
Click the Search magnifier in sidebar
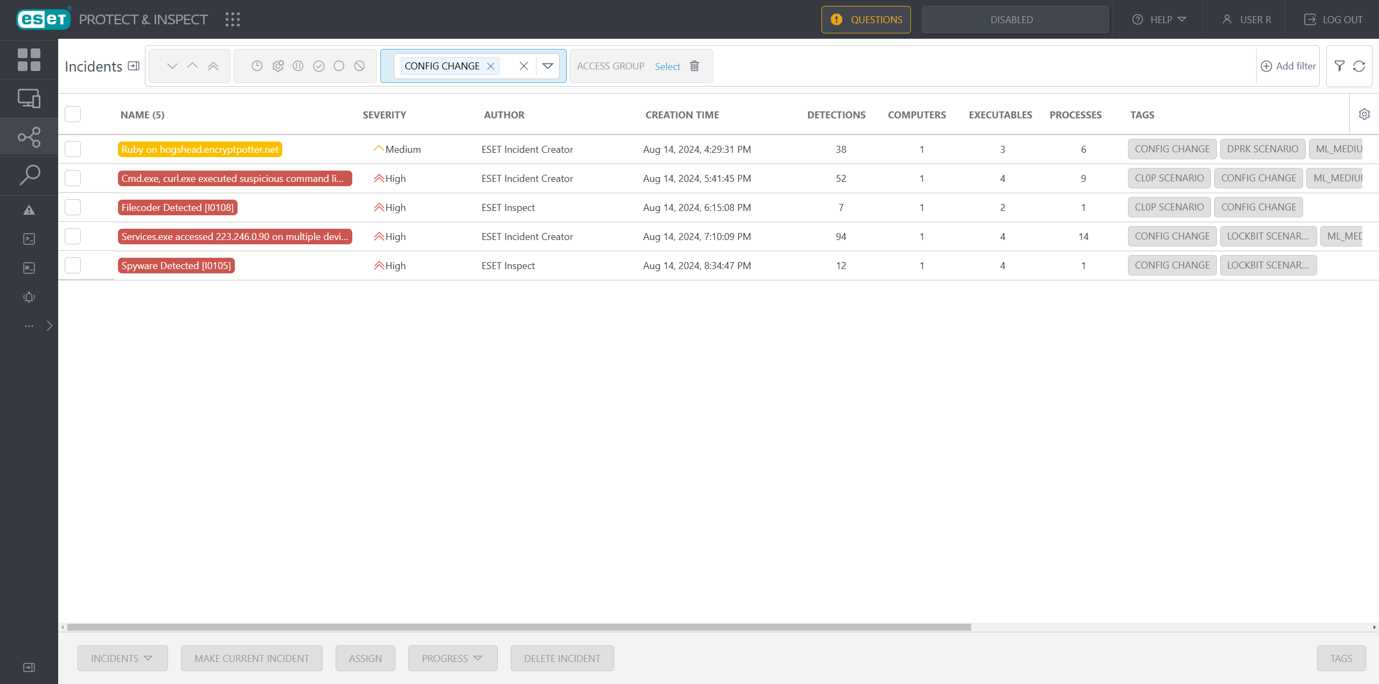29,175
